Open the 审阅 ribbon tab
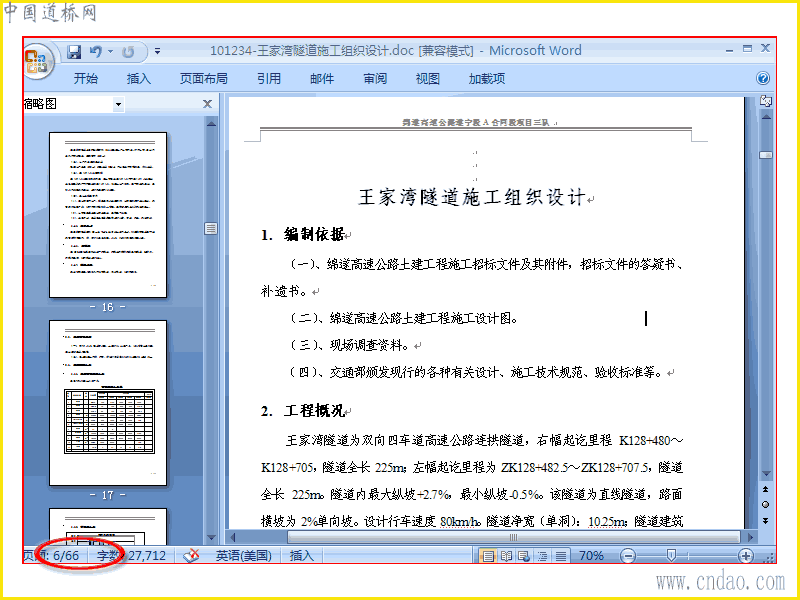 [x=375, y=79]
